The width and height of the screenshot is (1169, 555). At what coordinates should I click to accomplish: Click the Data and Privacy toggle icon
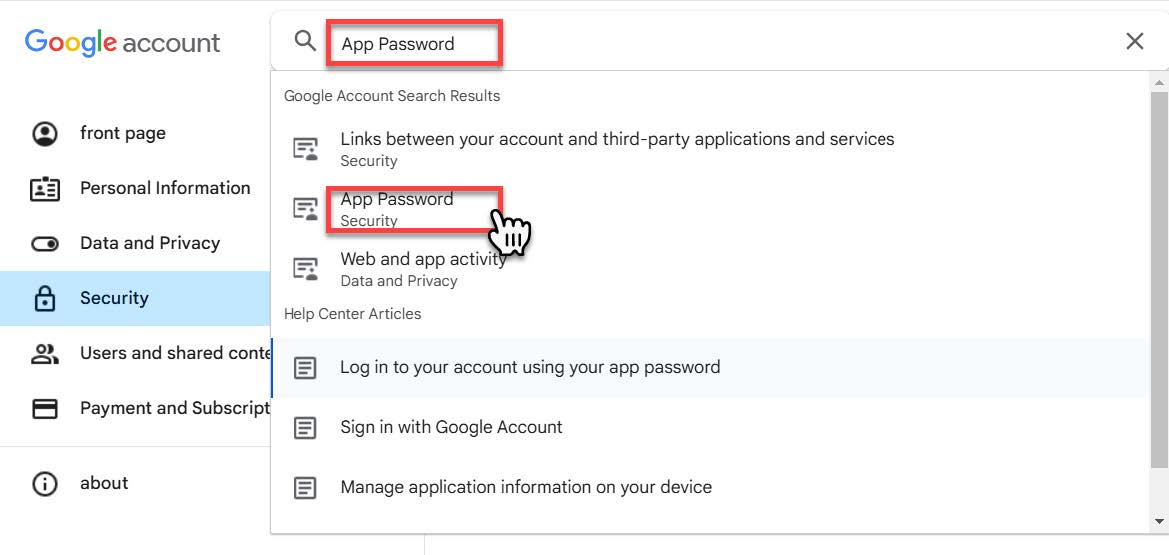45,244
